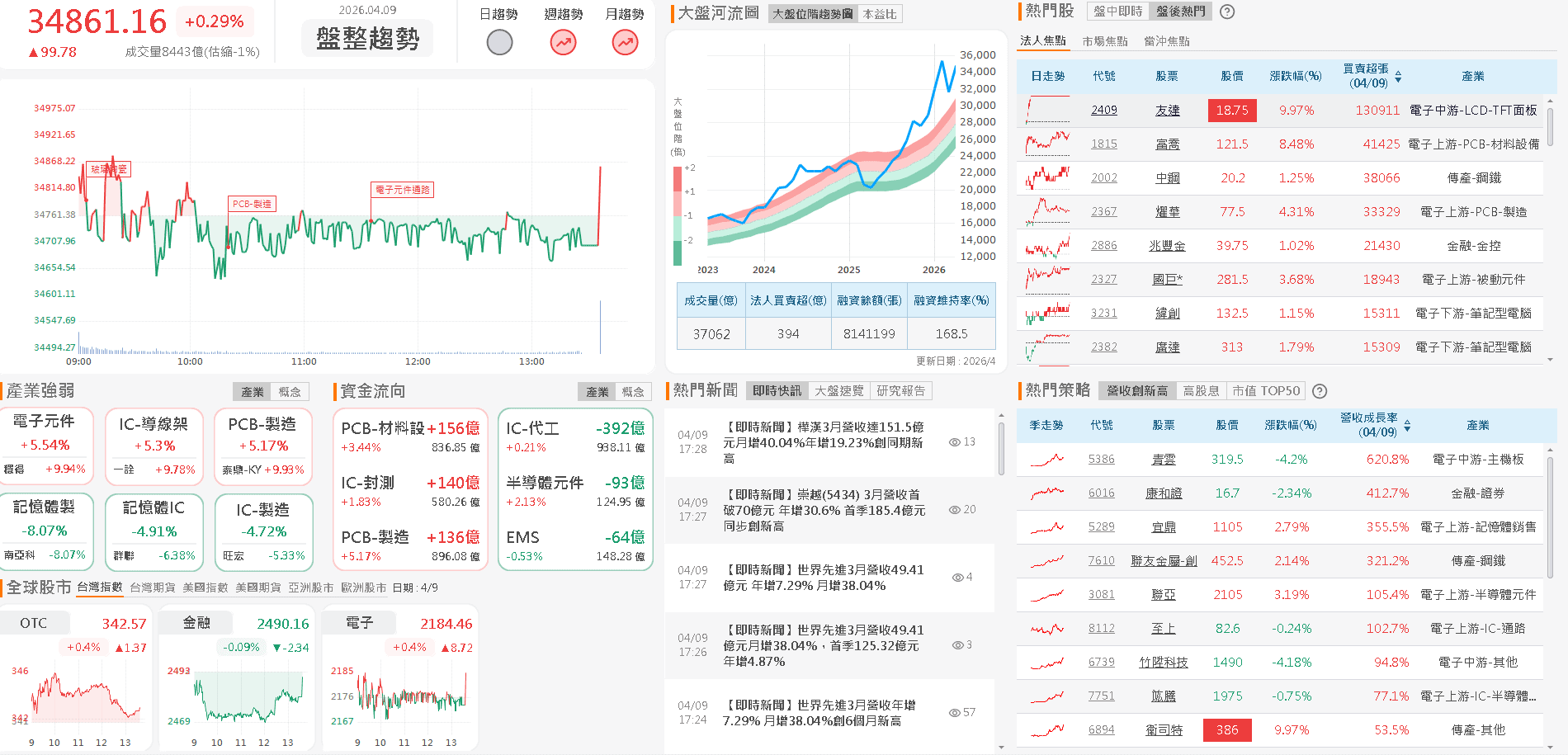Select 即時快訊 news tab

[x=777, y=391]
